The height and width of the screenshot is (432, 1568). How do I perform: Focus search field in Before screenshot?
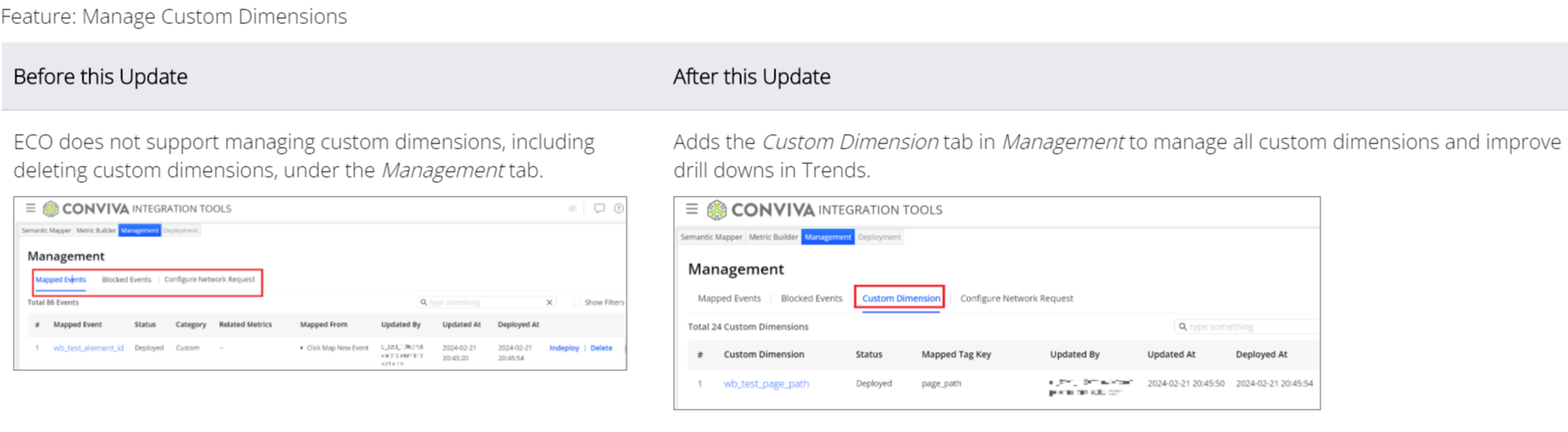coord(486,302)
